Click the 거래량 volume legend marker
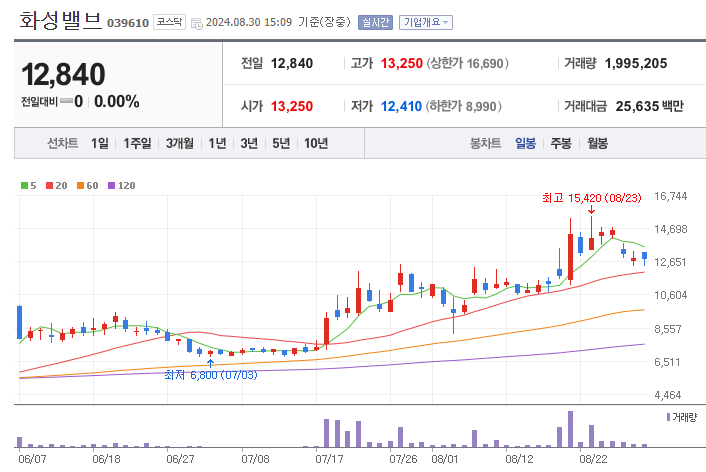This screenshot has width=706, height=472. coord(669,417)
